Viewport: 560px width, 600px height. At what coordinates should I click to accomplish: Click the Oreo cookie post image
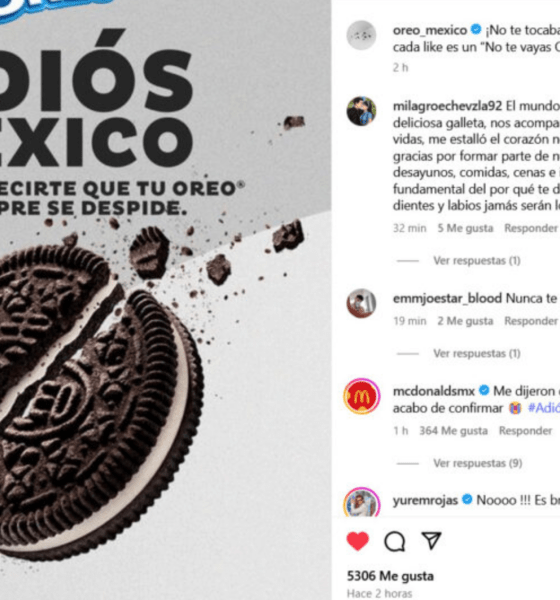[165, 300]
